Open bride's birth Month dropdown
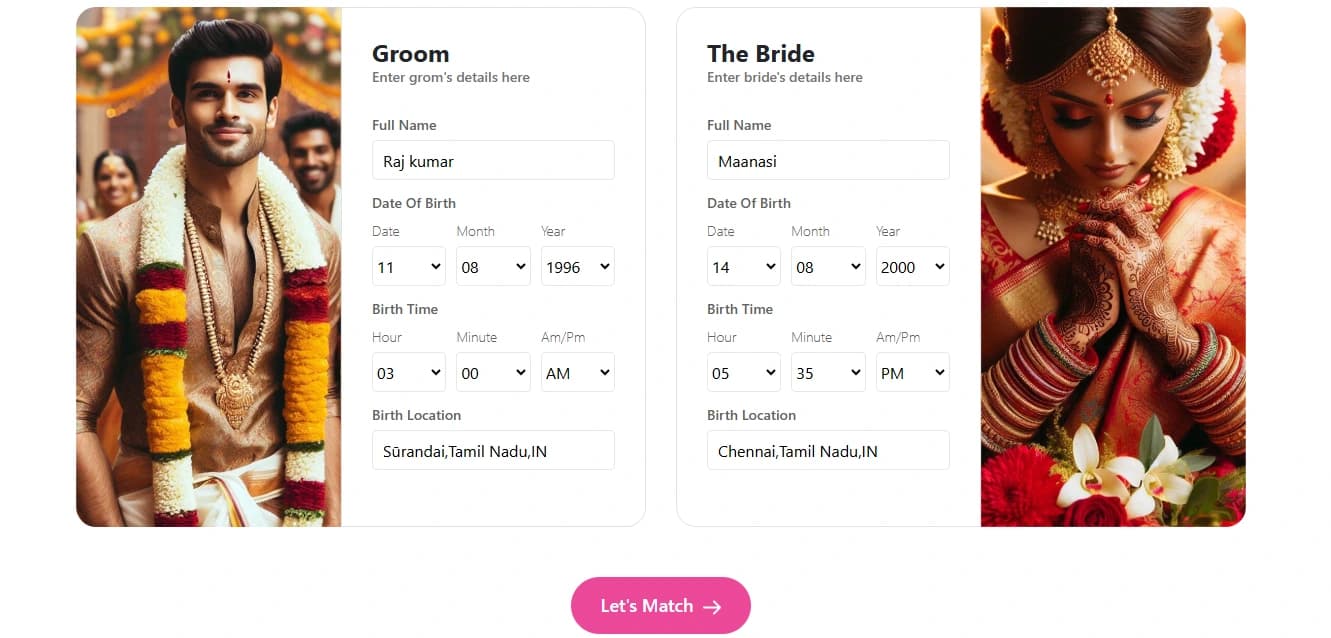This screenshot has width=1331, height=638. 828,267
